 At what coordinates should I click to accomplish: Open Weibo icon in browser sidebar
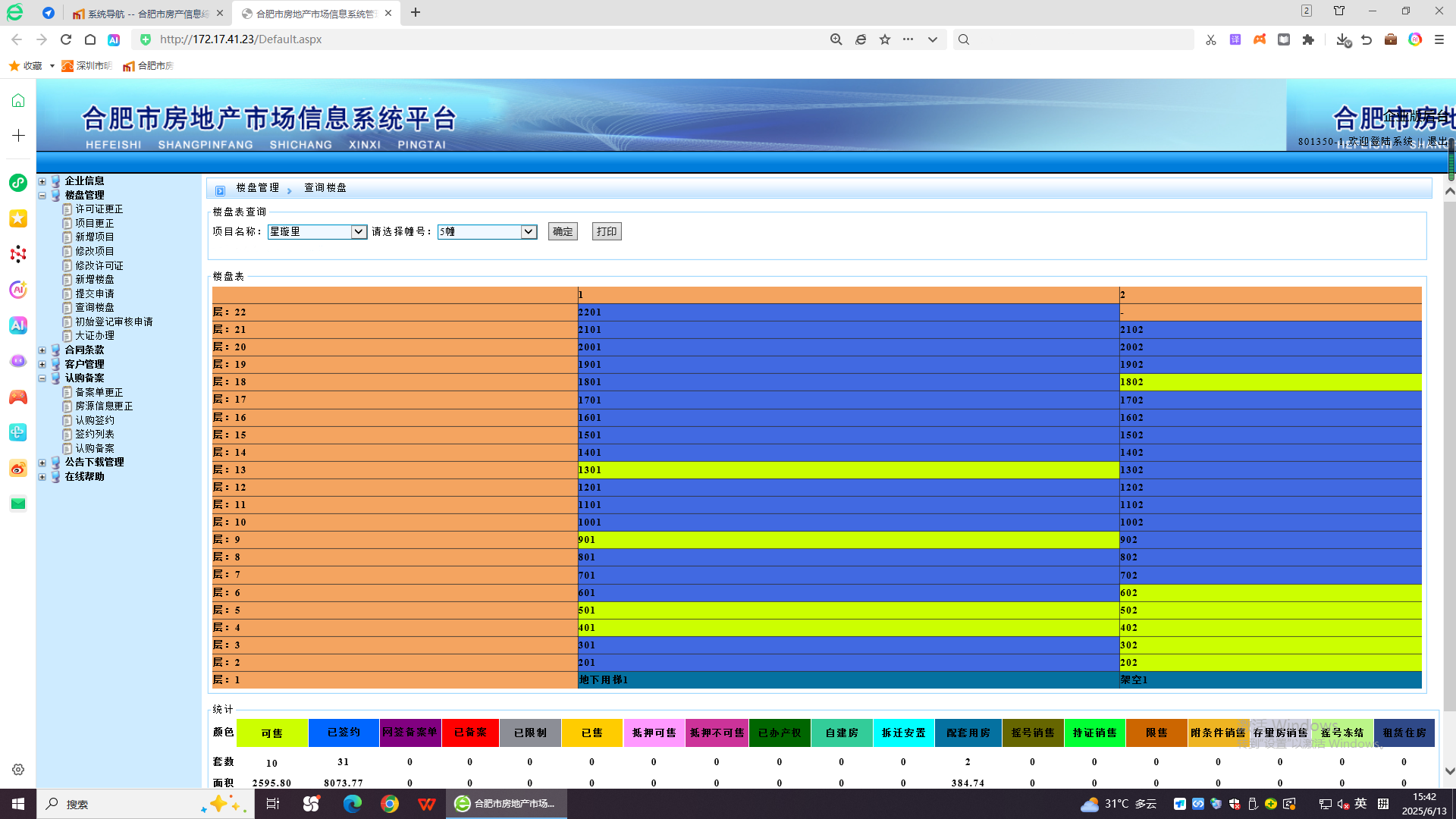(18, 469)
